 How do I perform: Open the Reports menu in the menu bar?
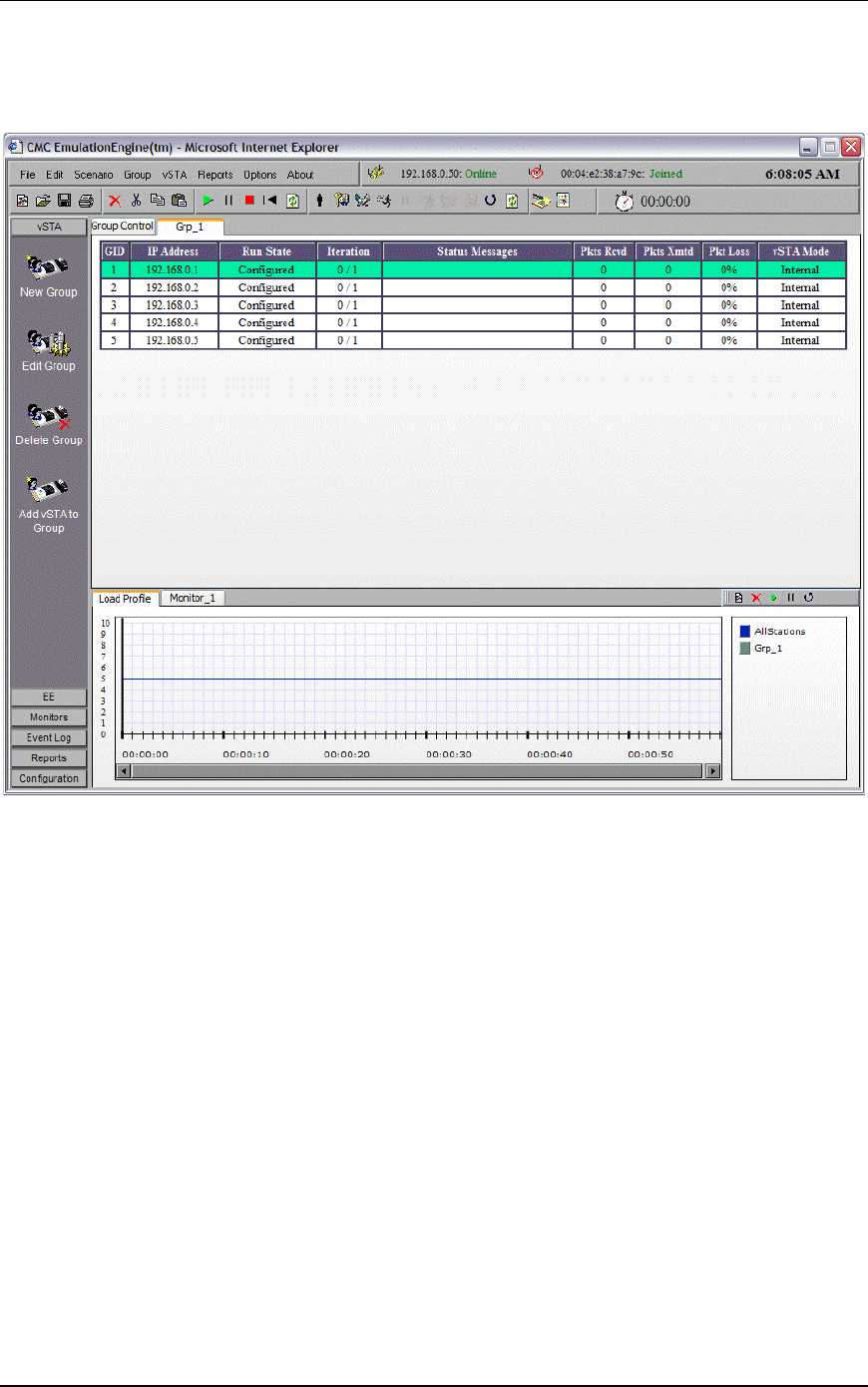[215, 175]
